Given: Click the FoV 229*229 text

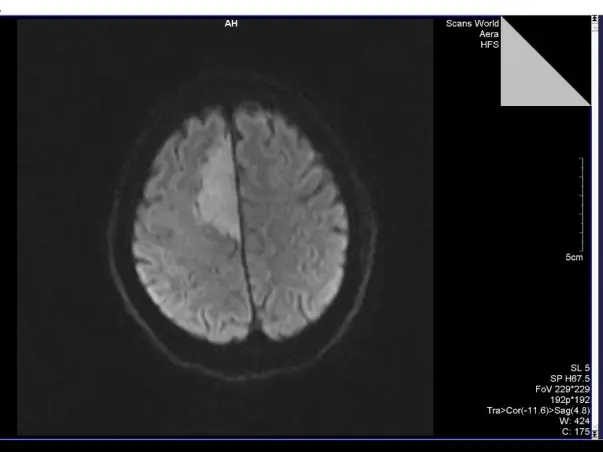Looking at the screenshot, I should click(562, 389).
